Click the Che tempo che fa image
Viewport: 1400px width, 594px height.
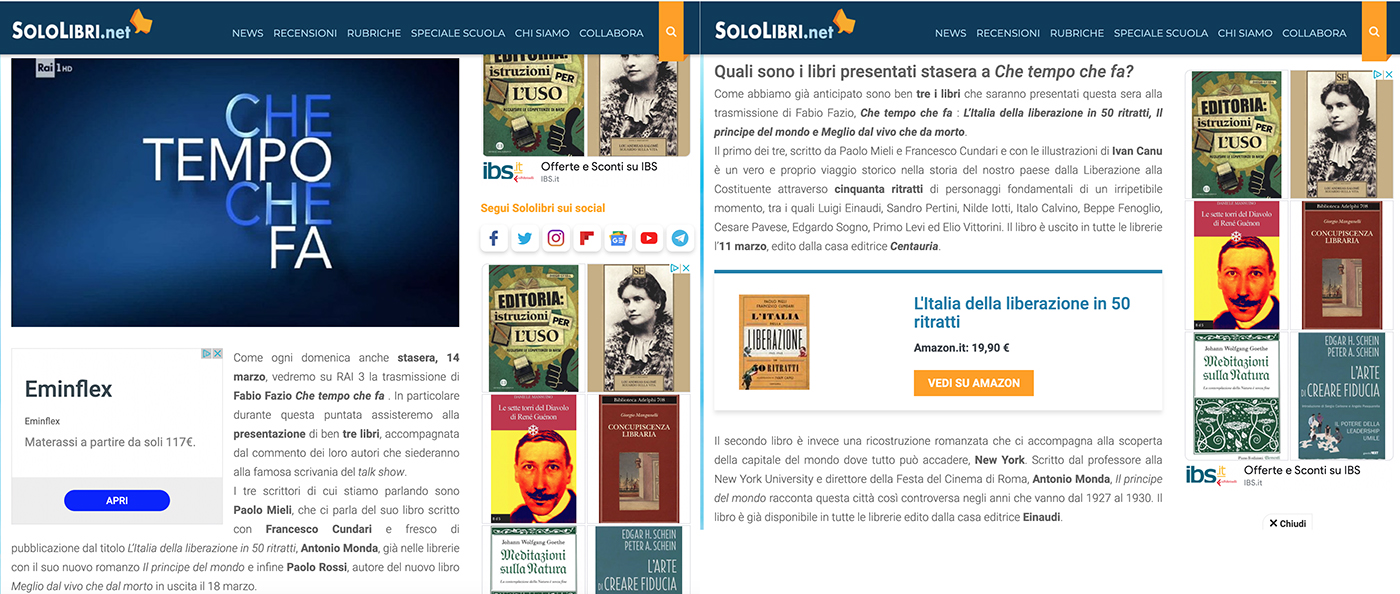click(x=235, y=192)
